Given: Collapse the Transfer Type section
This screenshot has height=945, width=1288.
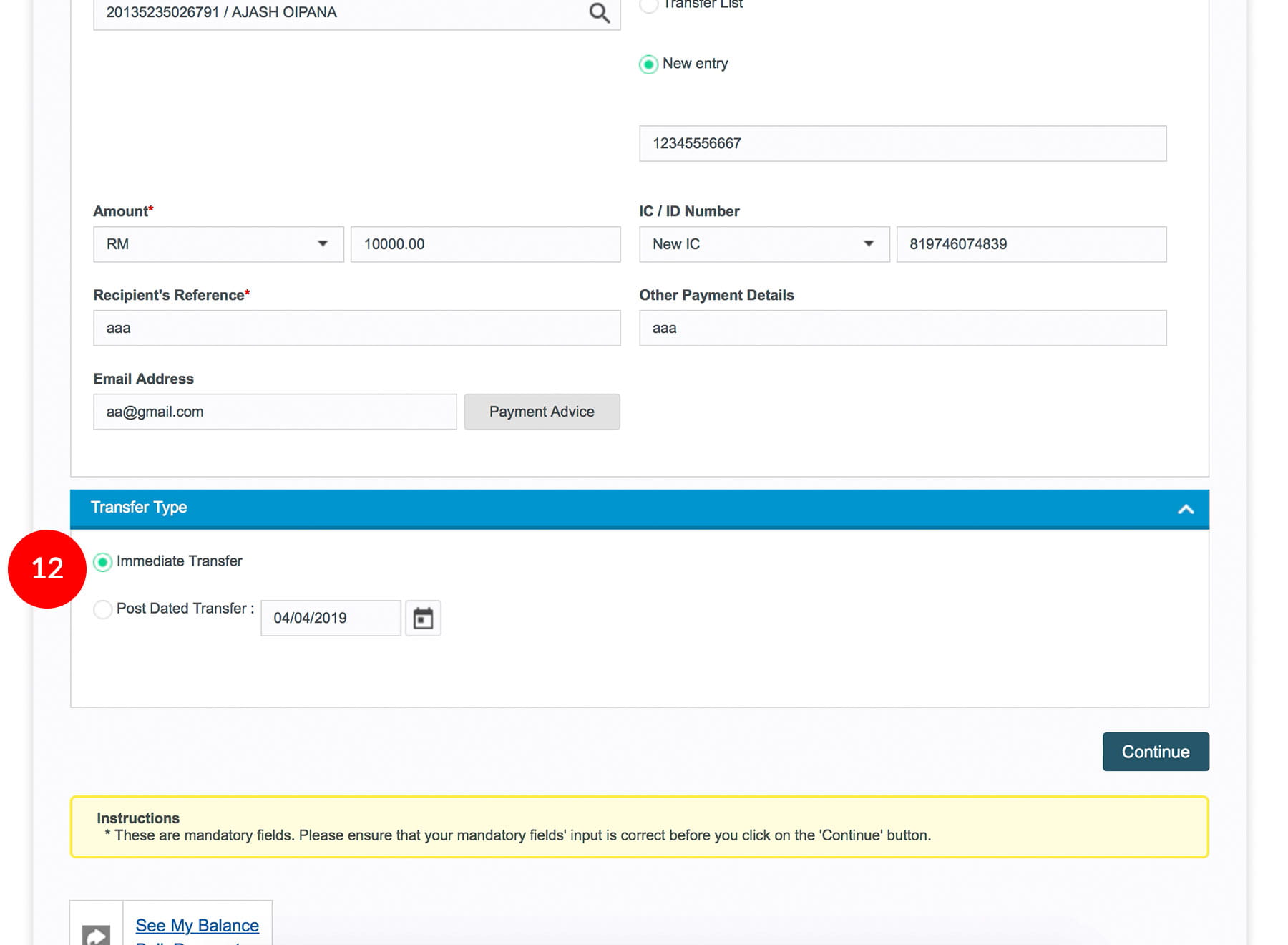Looking at the screenshot, I should pyautogui.click(x=1185, y=509).
